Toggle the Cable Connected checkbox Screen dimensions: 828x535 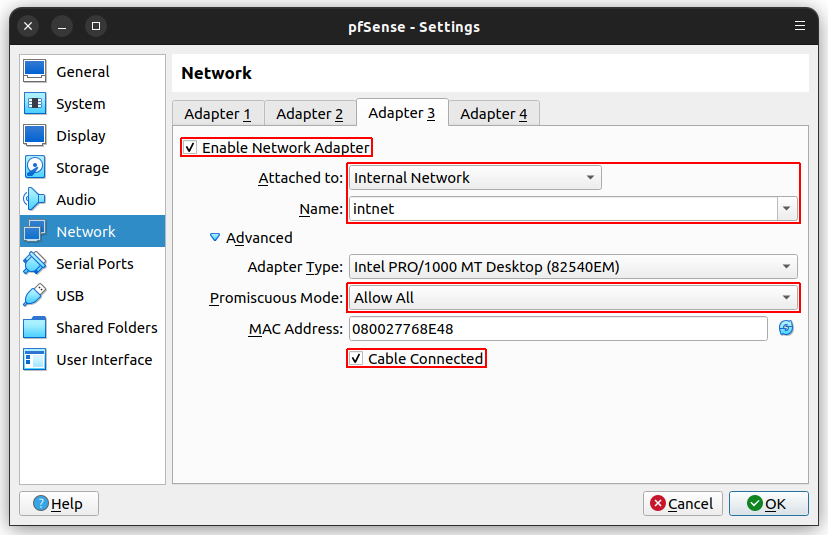point(356,359)
